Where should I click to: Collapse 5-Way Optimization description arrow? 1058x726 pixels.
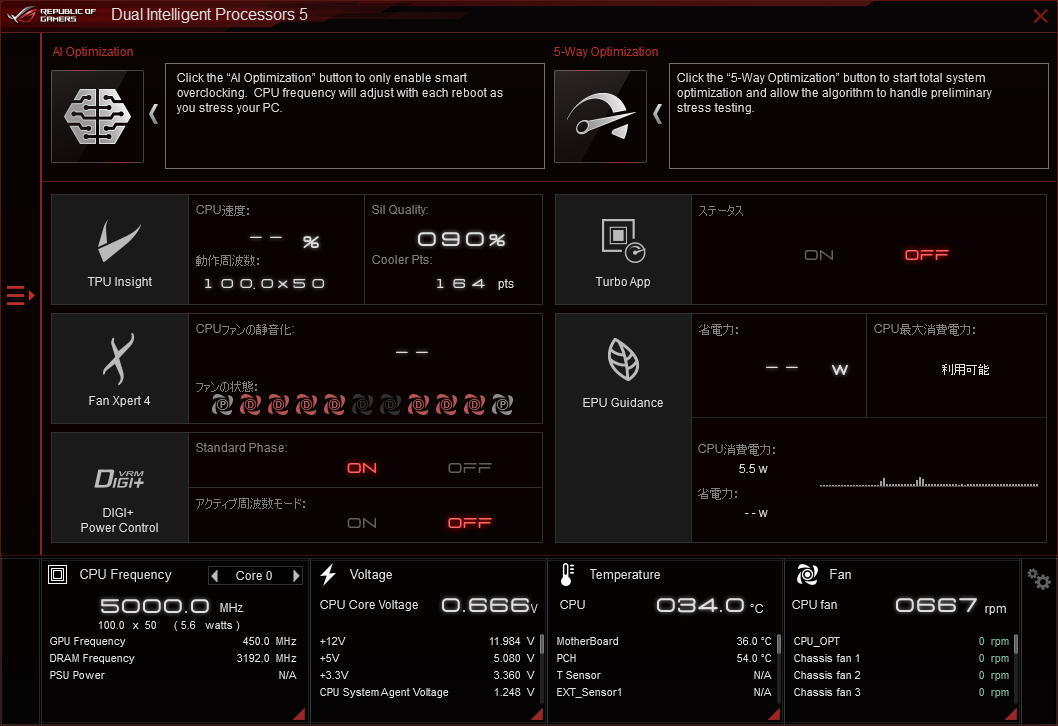click(657, 114)
